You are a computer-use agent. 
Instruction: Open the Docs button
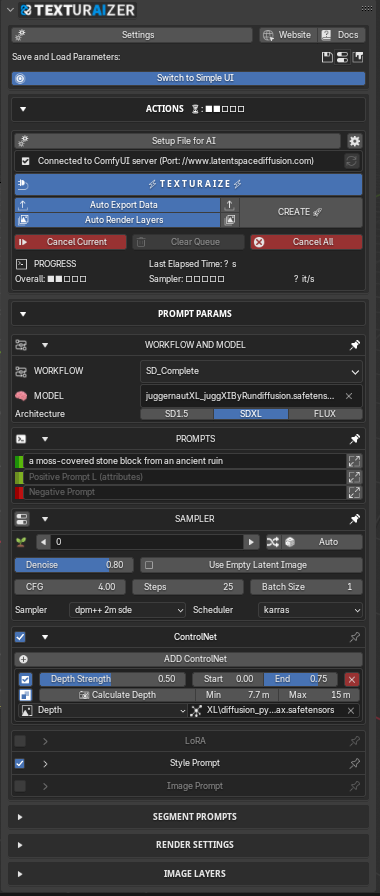(341, 35)
